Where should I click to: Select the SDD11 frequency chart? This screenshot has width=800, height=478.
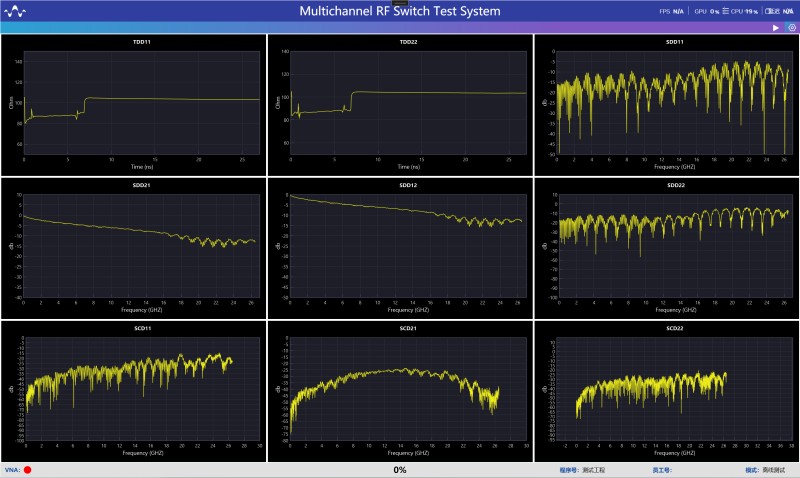tap(667, 105)
